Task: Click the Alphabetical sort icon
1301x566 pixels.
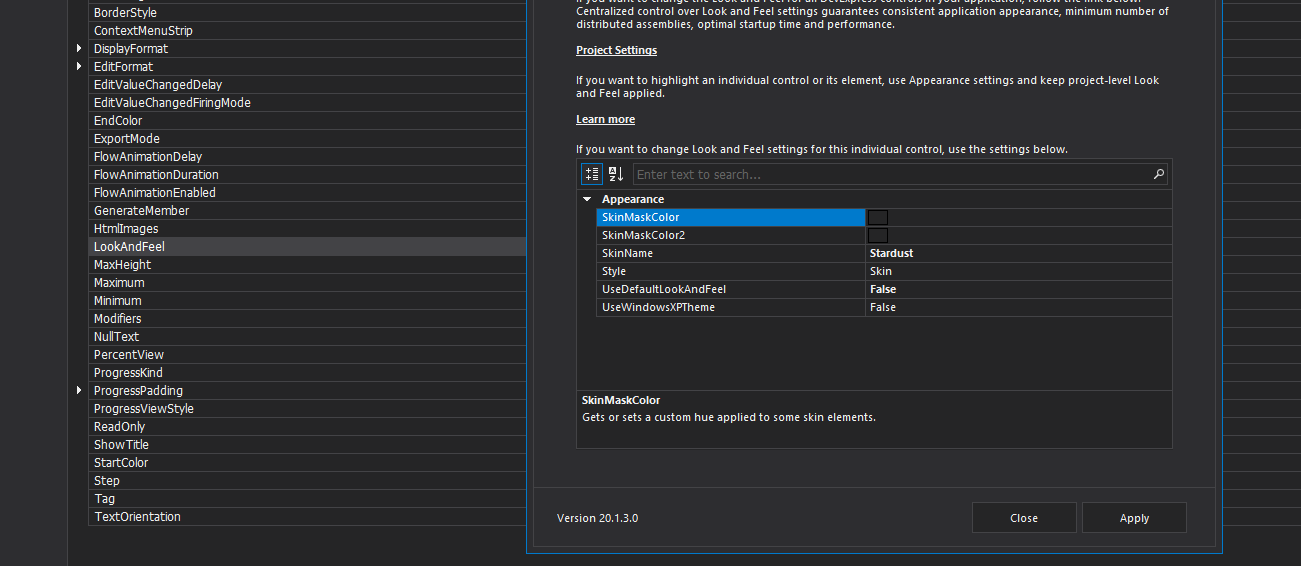Action: [616, 174]
